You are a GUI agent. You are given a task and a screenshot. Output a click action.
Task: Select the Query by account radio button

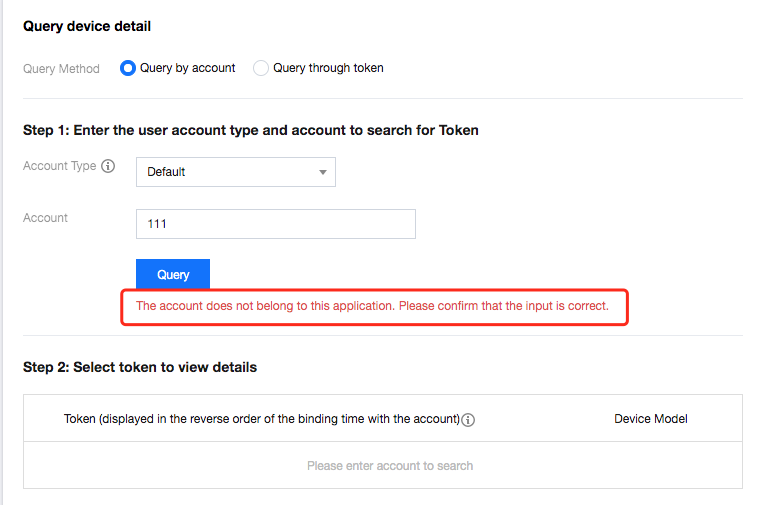pyautogui.click(x=127, y=68)
